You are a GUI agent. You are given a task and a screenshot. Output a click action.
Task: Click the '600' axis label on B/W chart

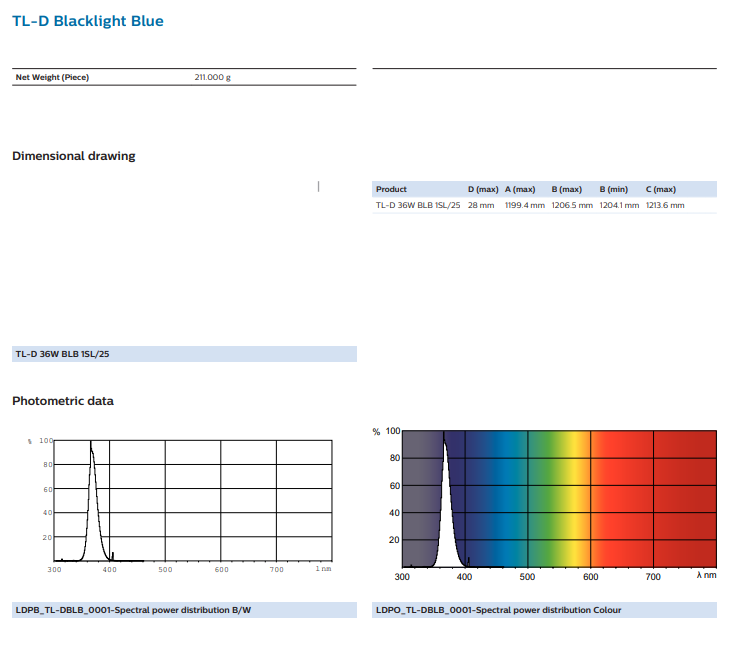pos(222,570)
